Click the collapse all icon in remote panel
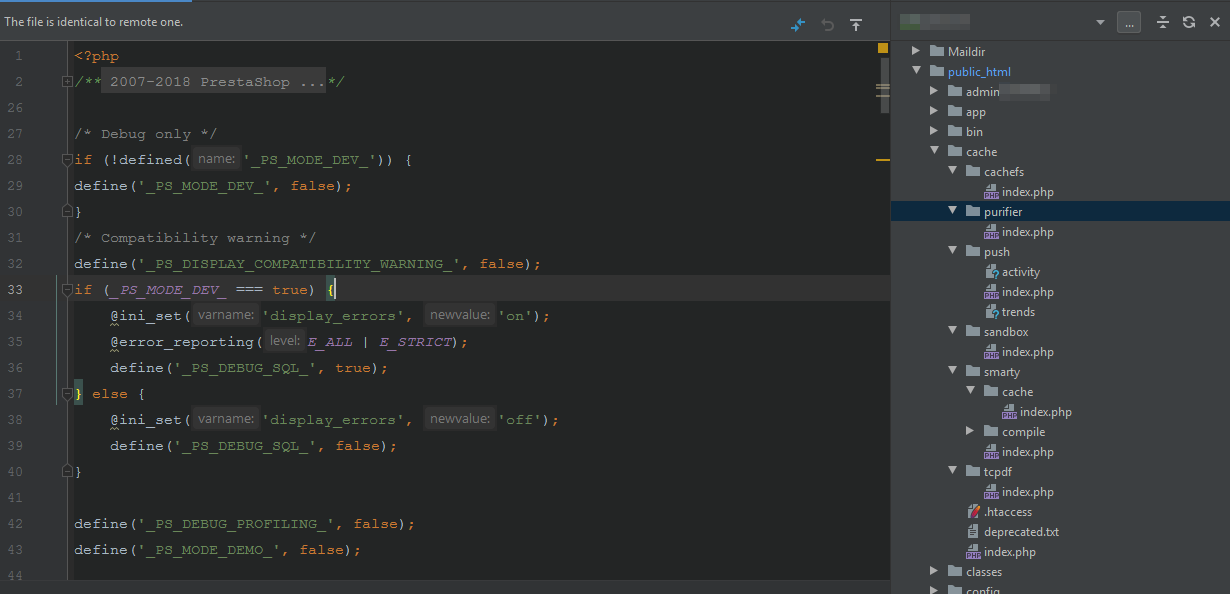1230x594 pixels. tap(1163, 22)
